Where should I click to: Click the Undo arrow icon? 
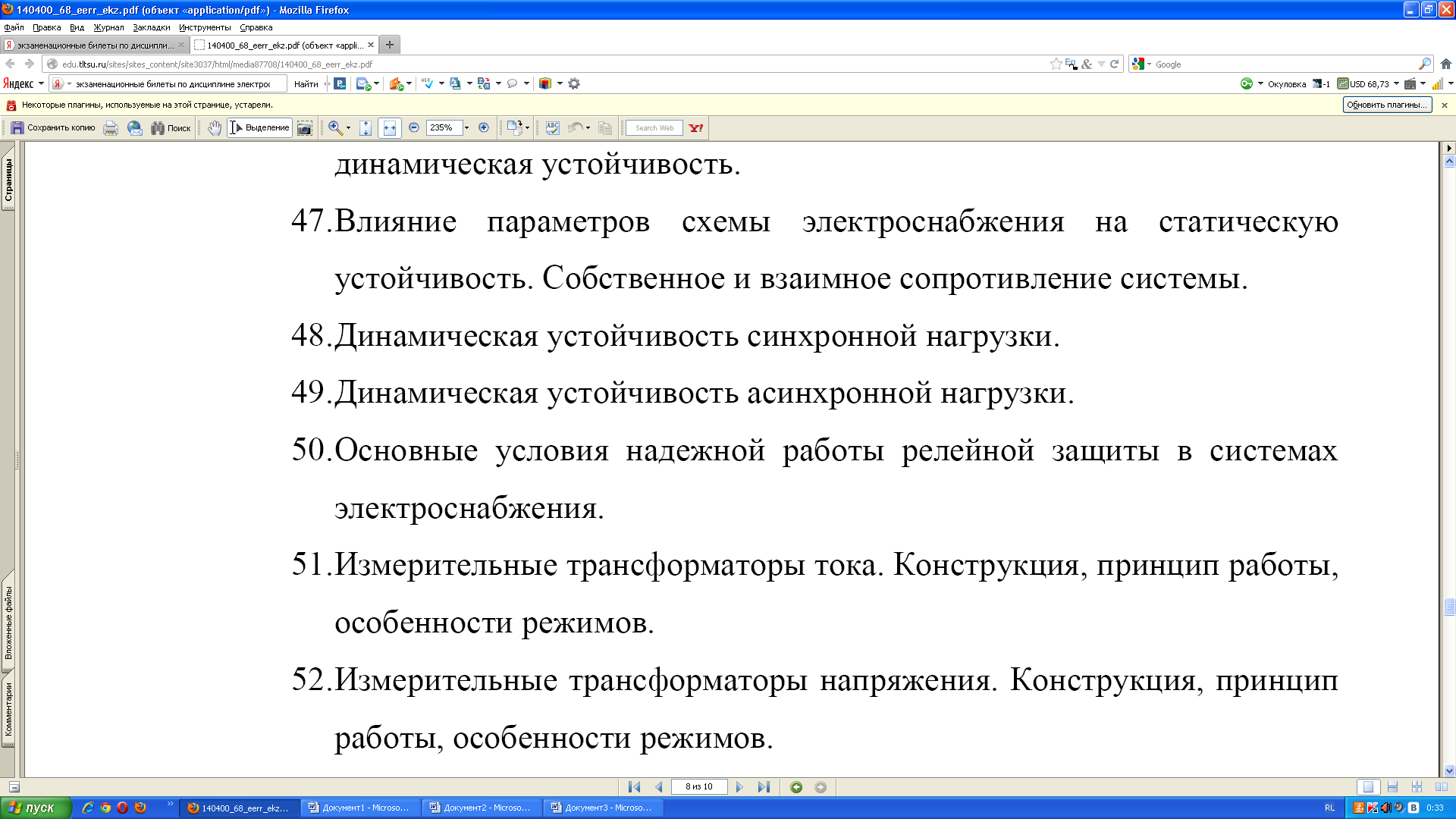tap(576, 128)
